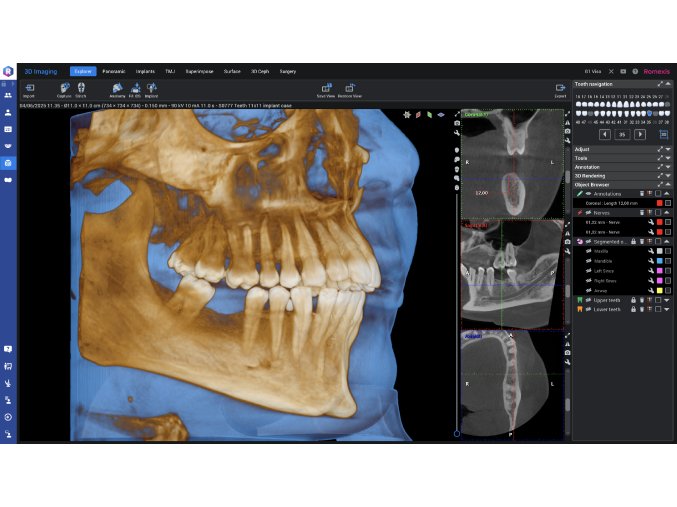Click the axial view camera icon
The width and height of the screenshot is (677, 507).
(567, 353)
